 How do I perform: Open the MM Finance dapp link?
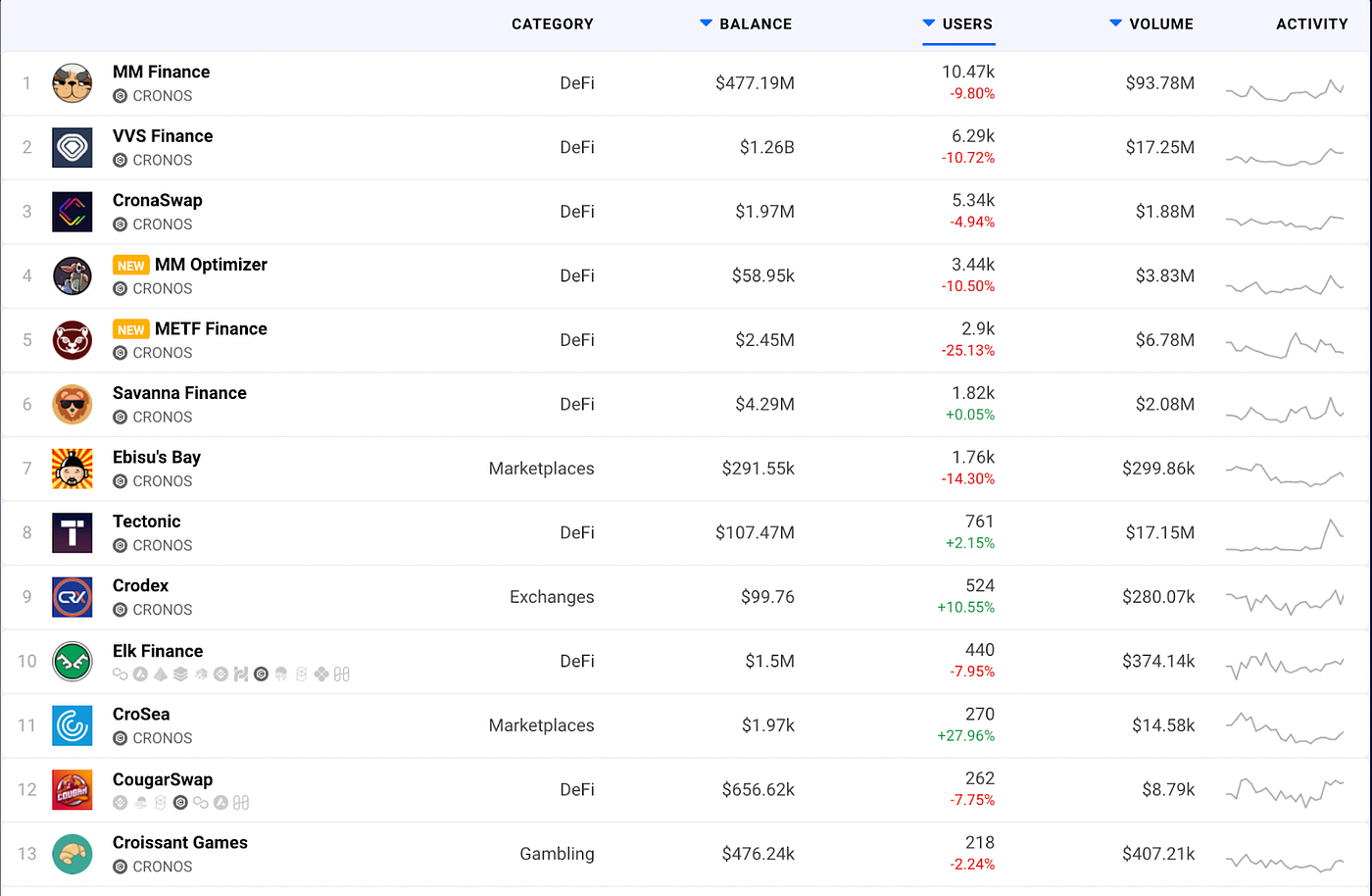161,72
